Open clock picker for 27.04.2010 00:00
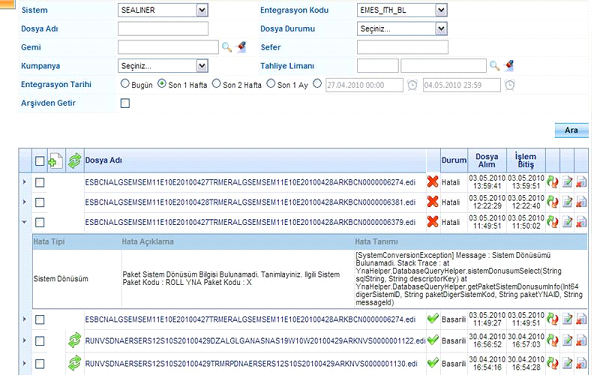The height and width of the screenshot is (375, 592). (x=412, y=85)
